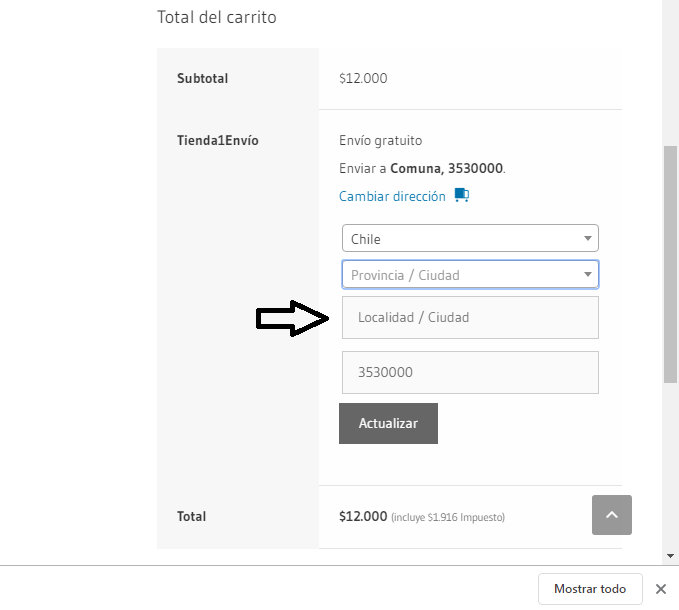Click the Provincia dropdown arrow

coord(588,274)
